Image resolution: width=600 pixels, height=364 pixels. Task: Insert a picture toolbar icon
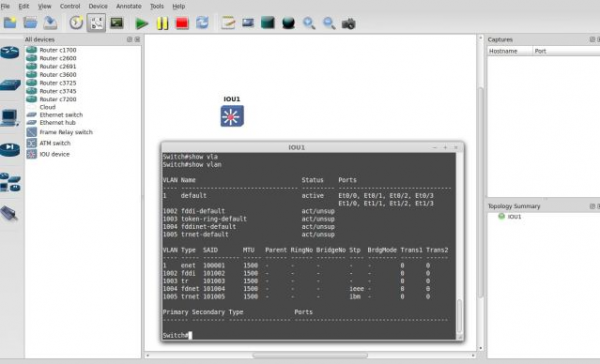[248, 23]
